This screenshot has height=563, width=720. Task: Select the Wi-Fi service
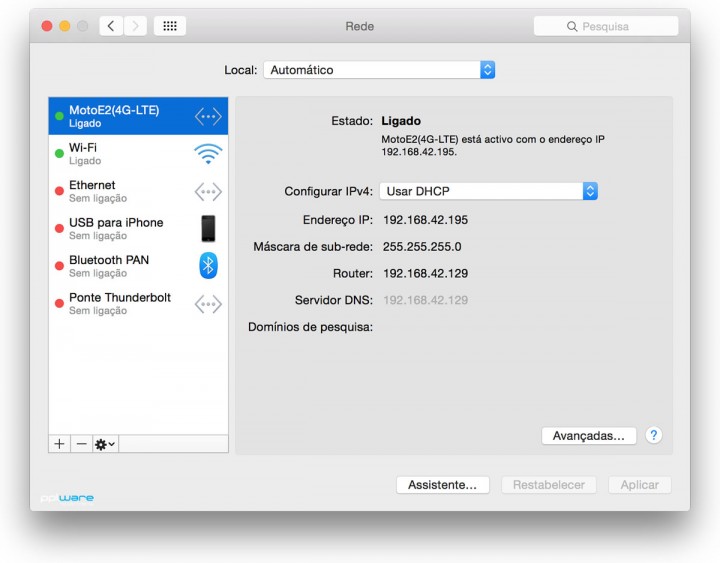138,153
